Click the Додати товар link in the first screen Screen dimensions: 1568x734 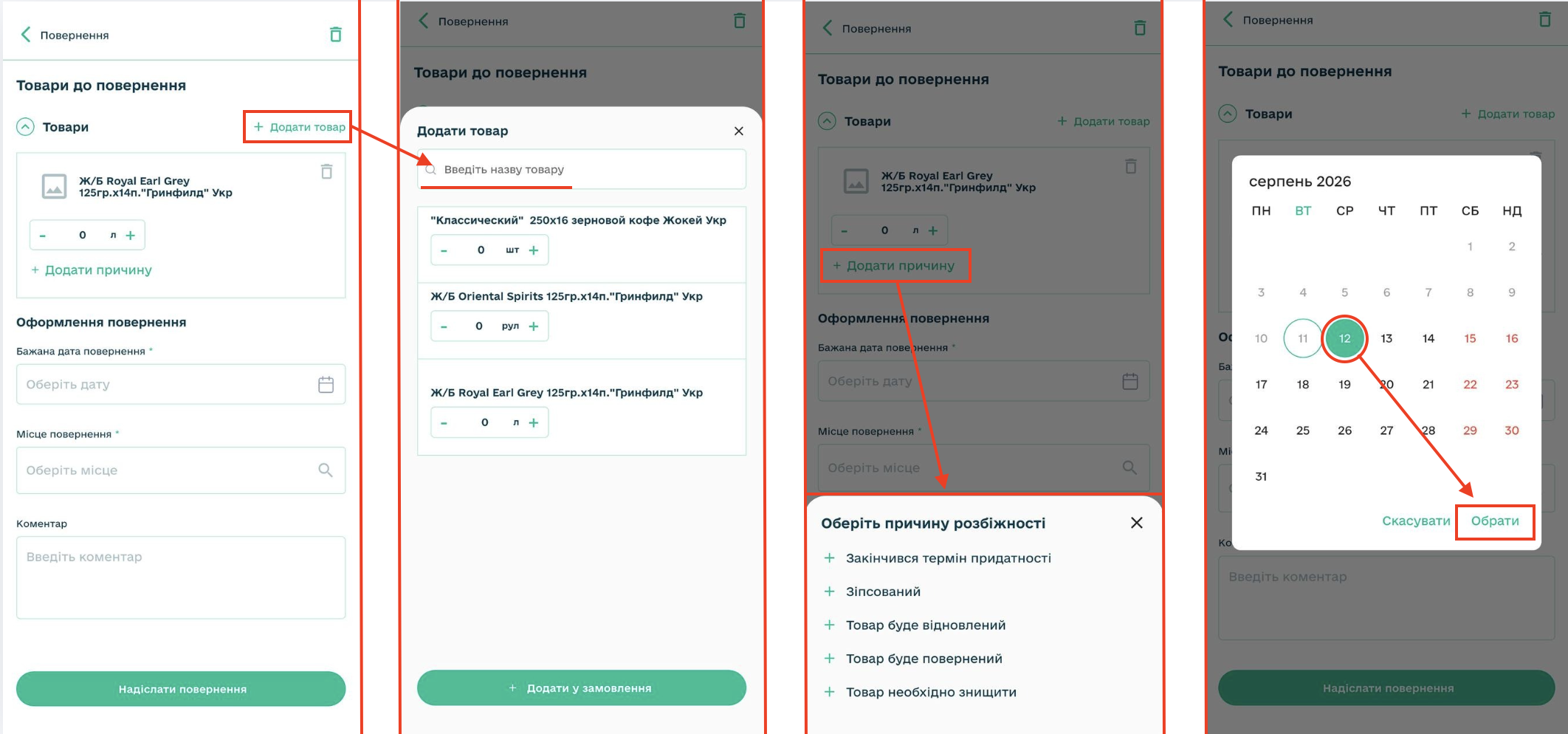pyautogui.click(x=300, y=127)
